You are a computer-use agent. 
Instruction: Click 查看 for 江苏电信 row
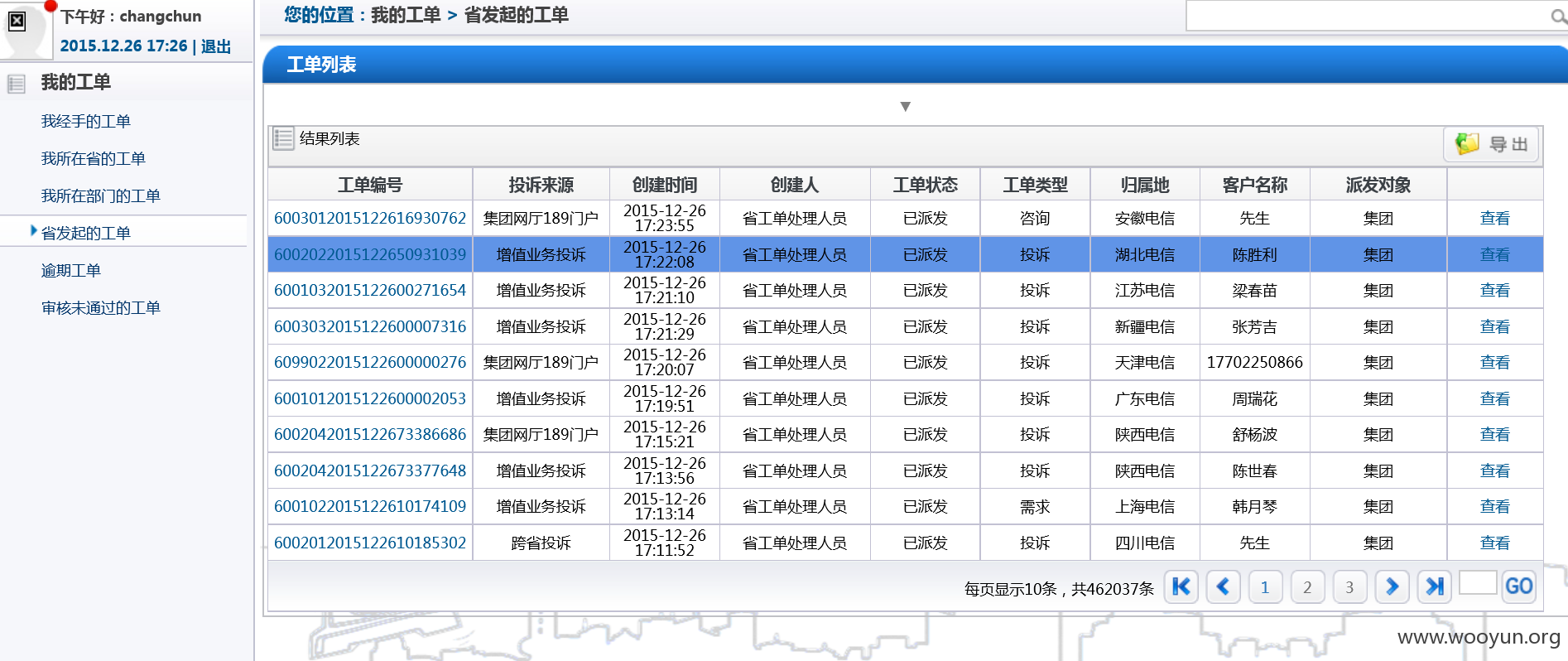pos(1494,290)
